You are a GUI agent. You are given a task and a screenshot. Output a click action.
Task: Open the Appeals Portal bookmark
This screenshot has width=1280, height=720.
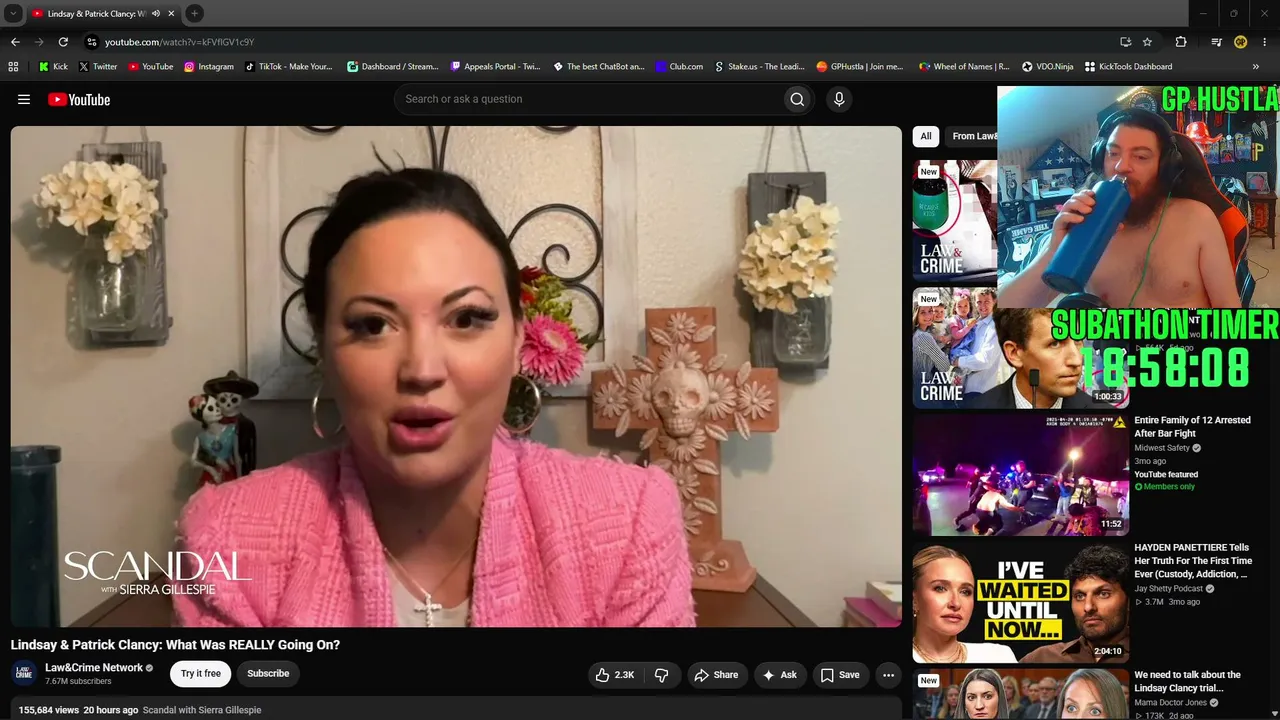pos(495,67)
